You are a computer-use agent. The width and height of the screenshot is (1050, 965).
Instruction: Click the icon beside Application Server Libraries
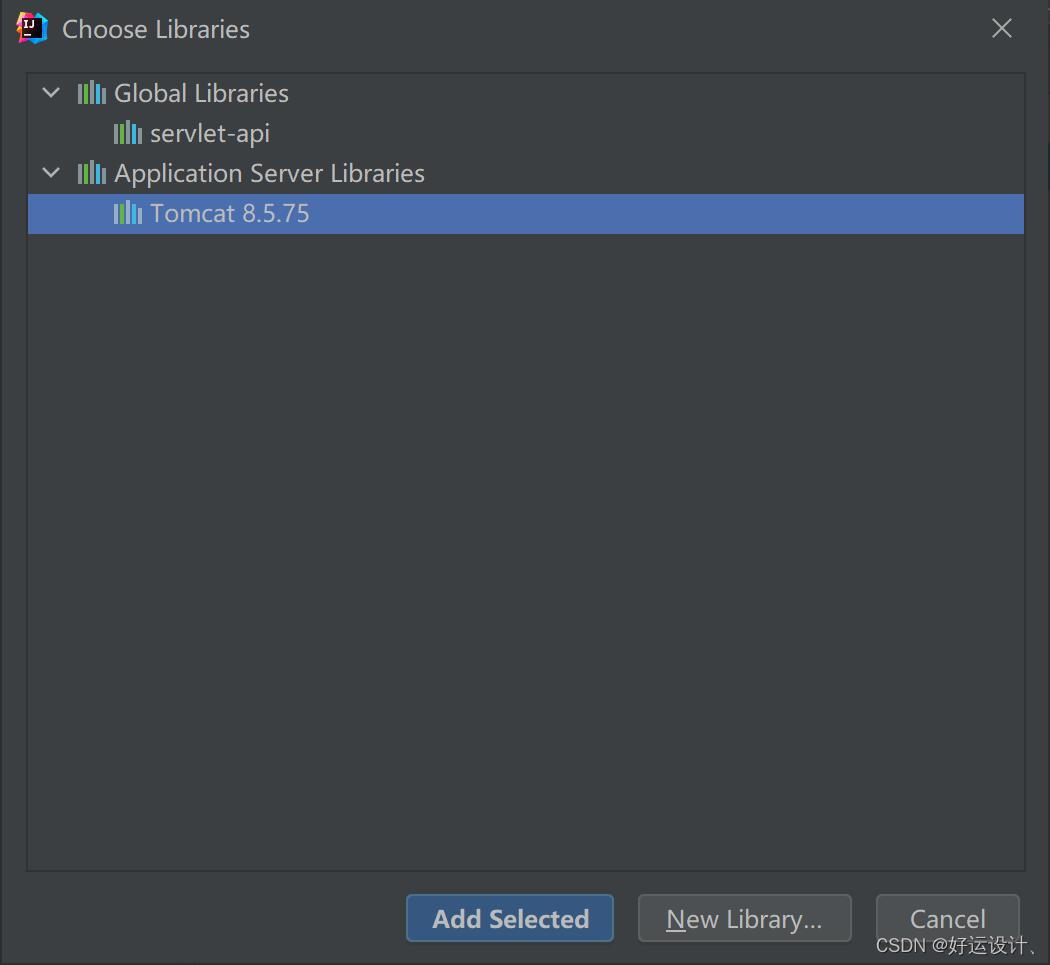tap(90, 173)
